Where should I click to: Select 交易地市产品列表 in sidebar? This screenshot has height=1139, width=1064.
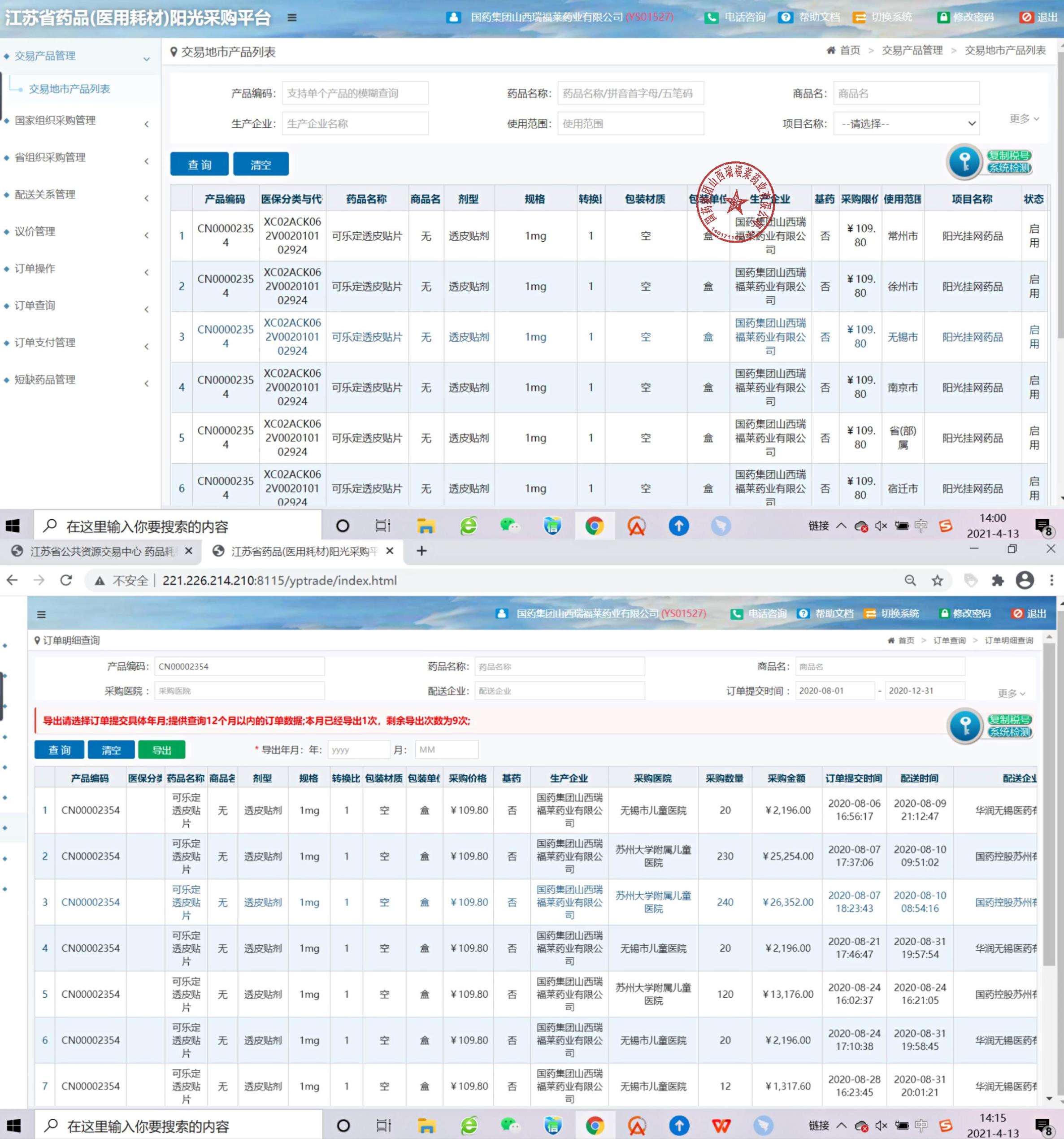click(69, 89)
